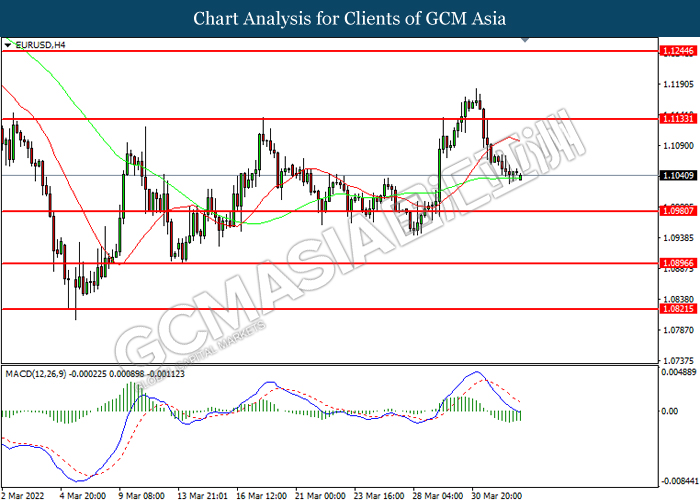Click the 1.08966 red price label
700x500 pixels.
(678, 263)
